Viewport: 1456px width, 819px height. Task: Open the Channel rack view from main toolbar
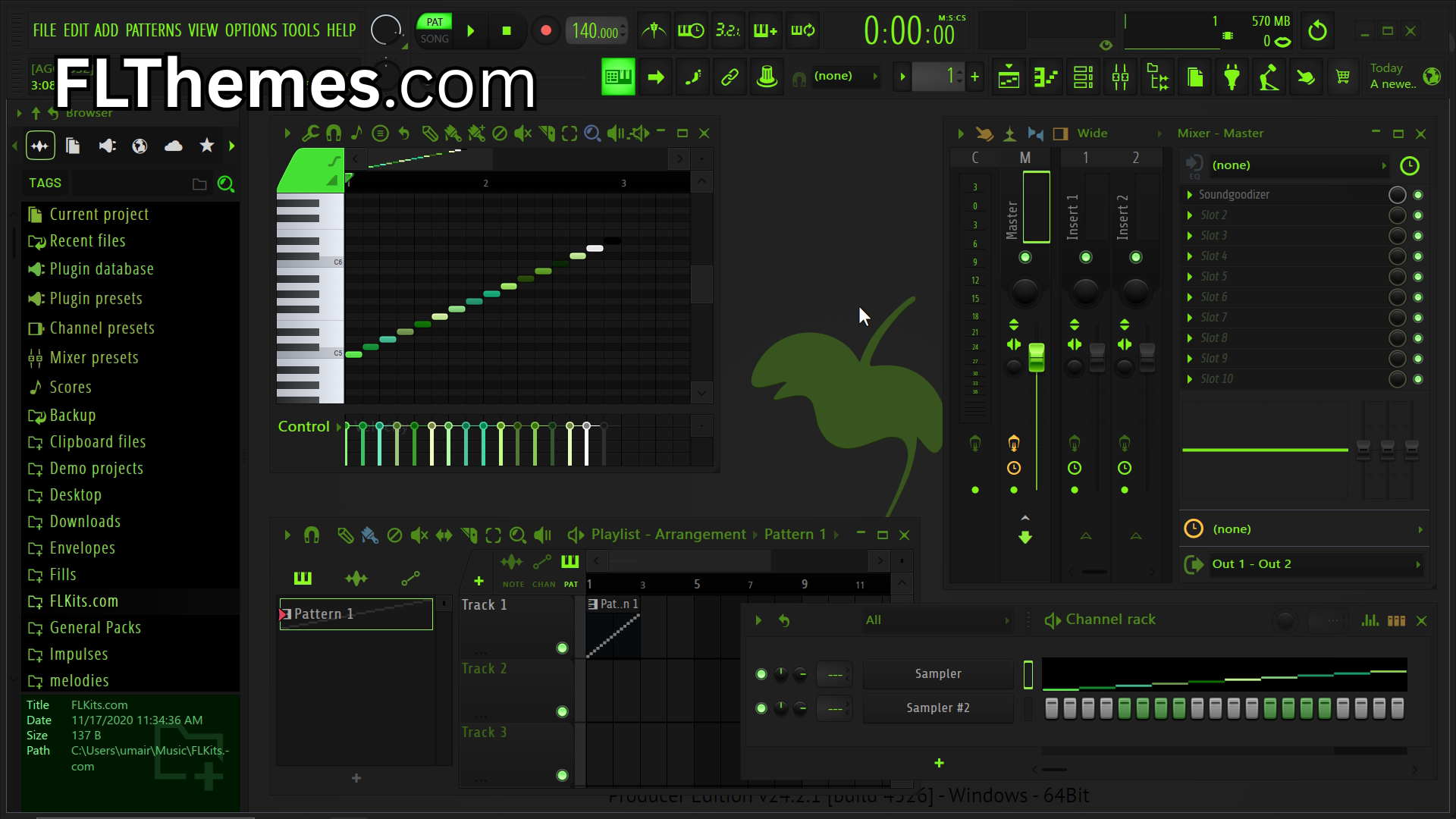pyautogui.click(x=1083, y=77)
